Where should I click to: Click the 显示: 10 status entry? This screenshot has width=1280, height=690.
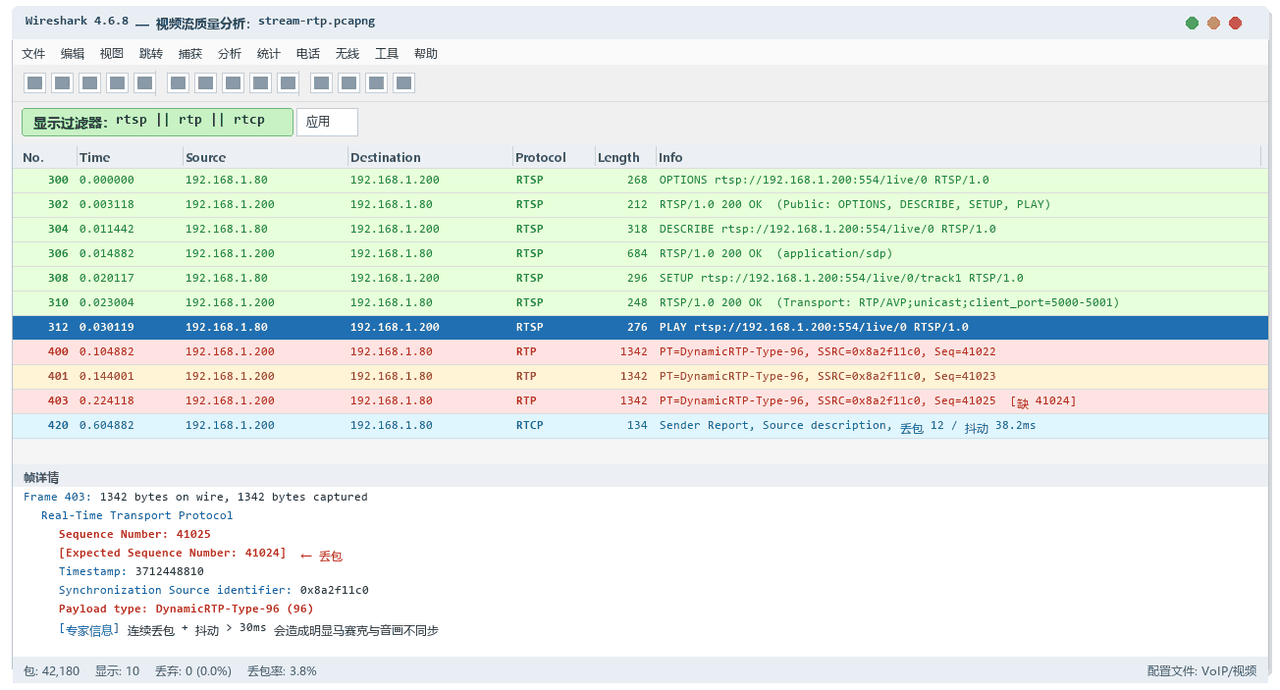coord(117,671)
